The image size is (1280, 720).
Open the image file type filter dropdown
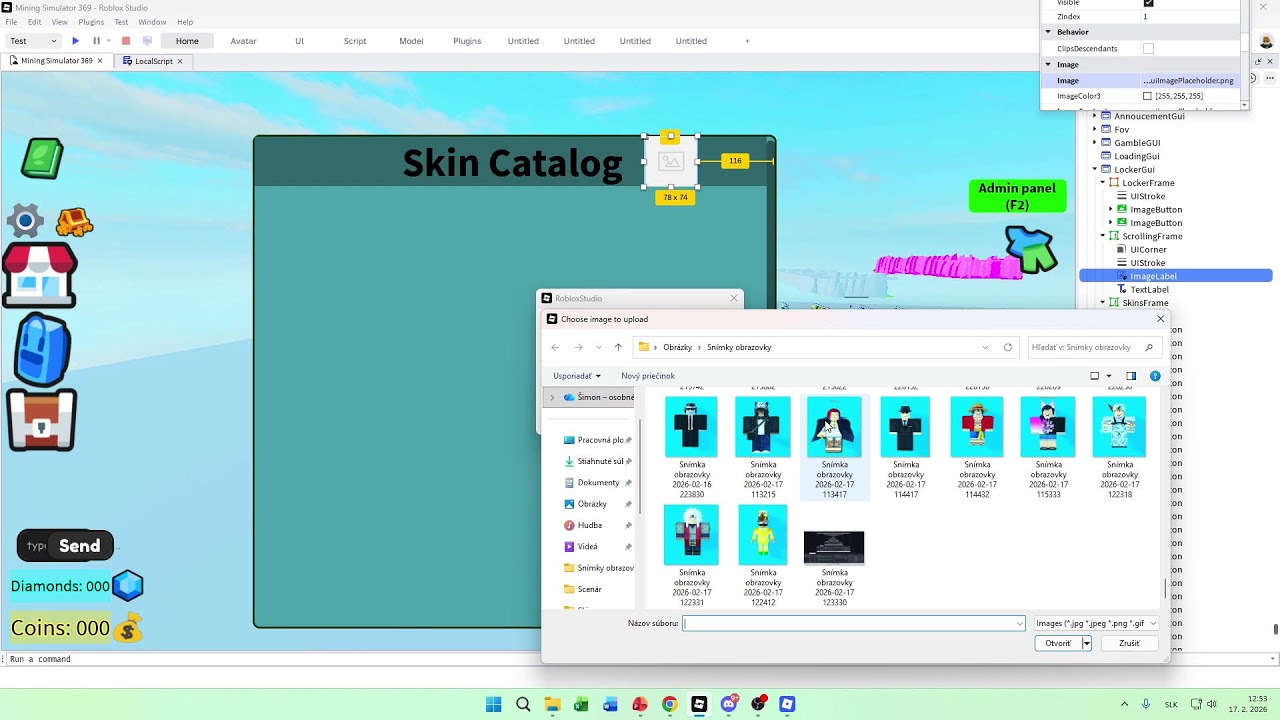click(x=1096, y=623)
